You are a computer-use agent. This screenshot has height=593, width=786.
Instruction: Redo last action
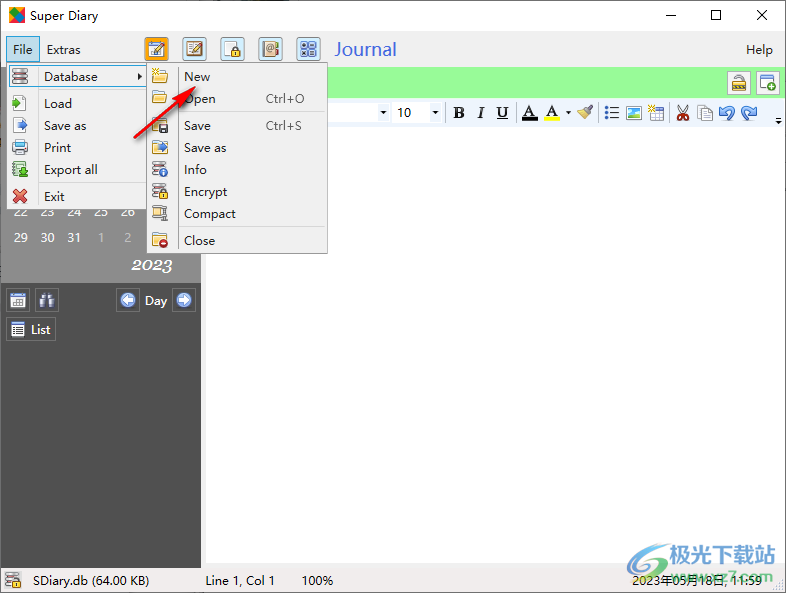pyautogui.click(x=749, y=113)
